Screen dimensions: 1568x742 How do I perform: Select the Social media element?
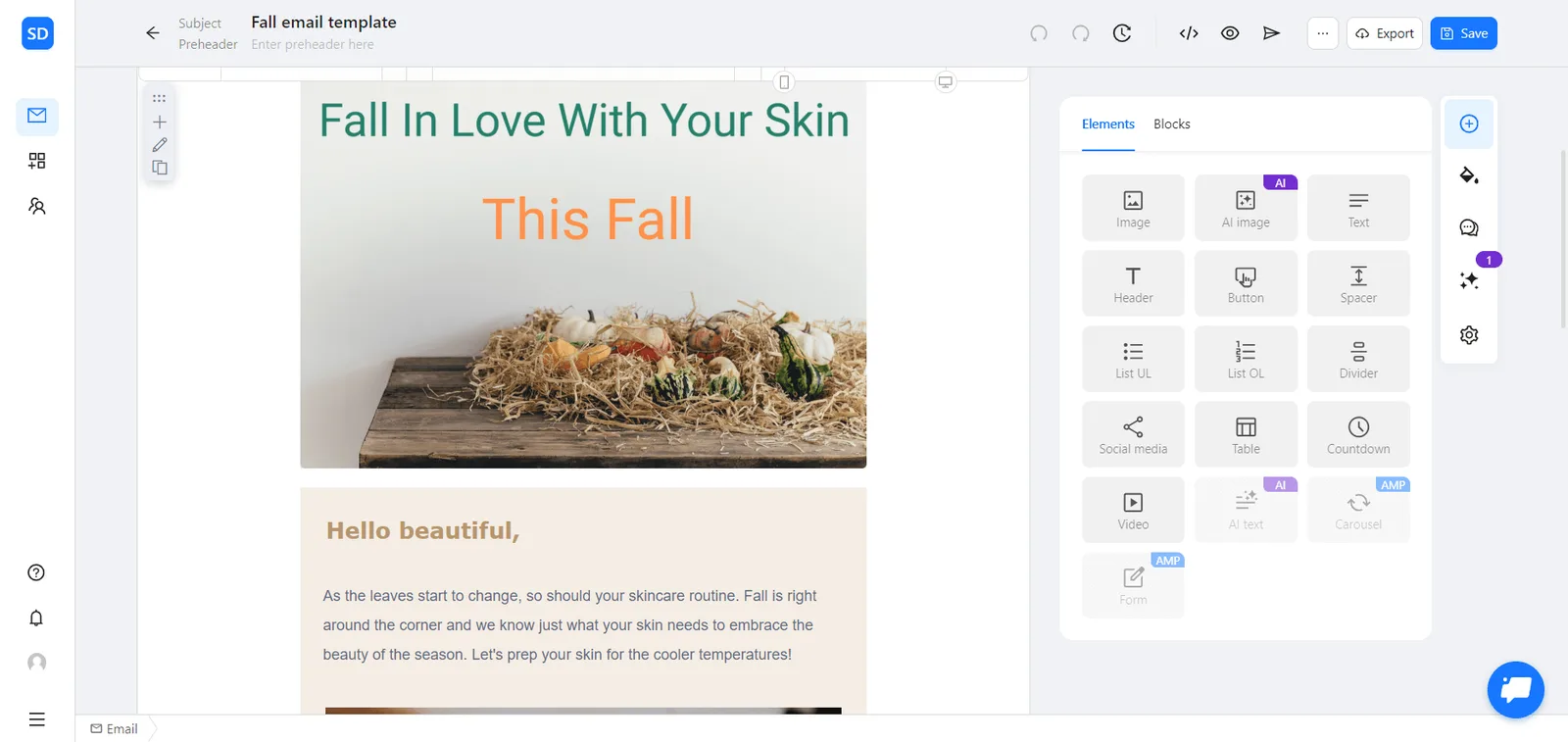tap(1133, 434)
